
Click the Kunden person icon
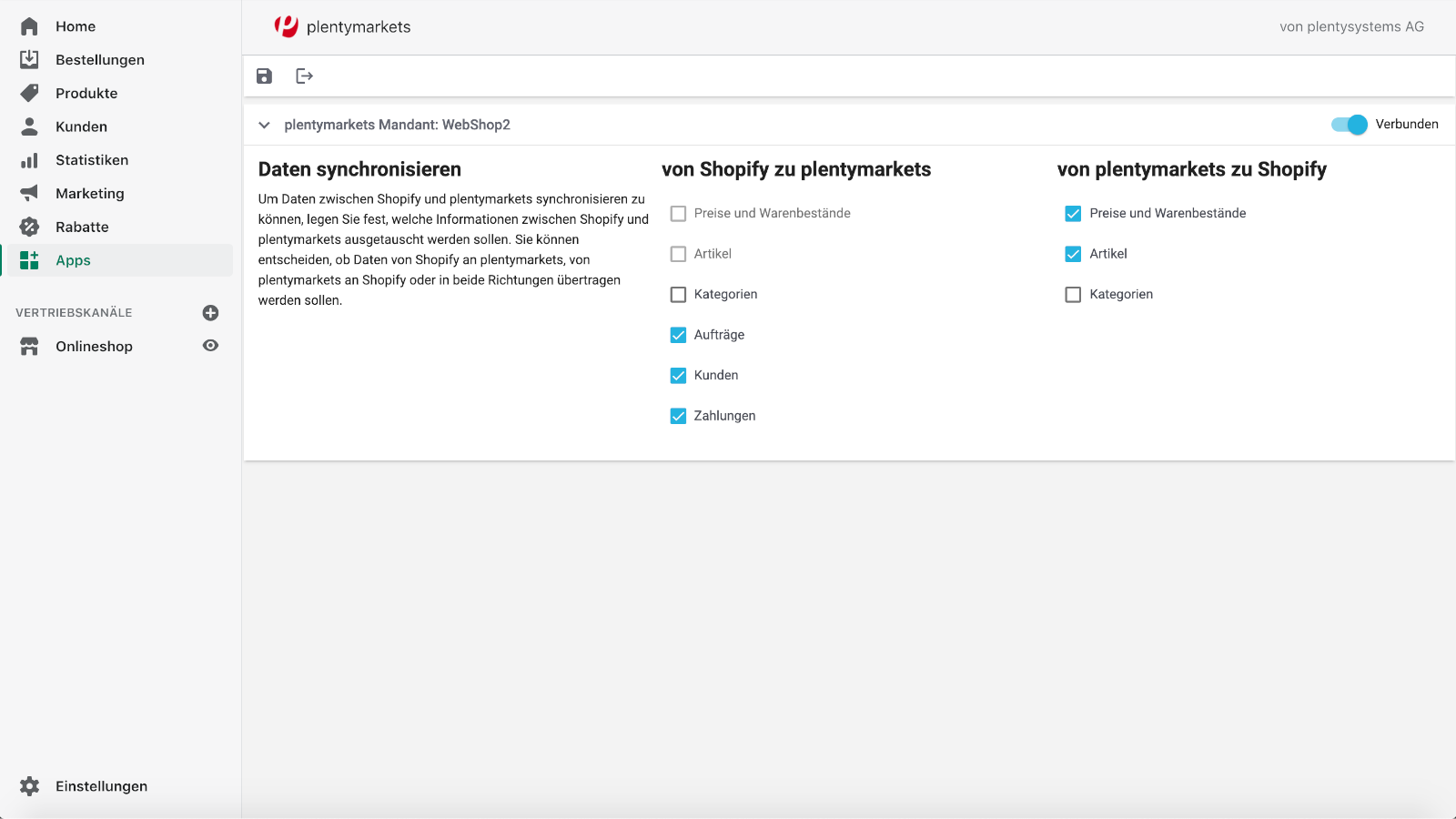click(29, 126)
